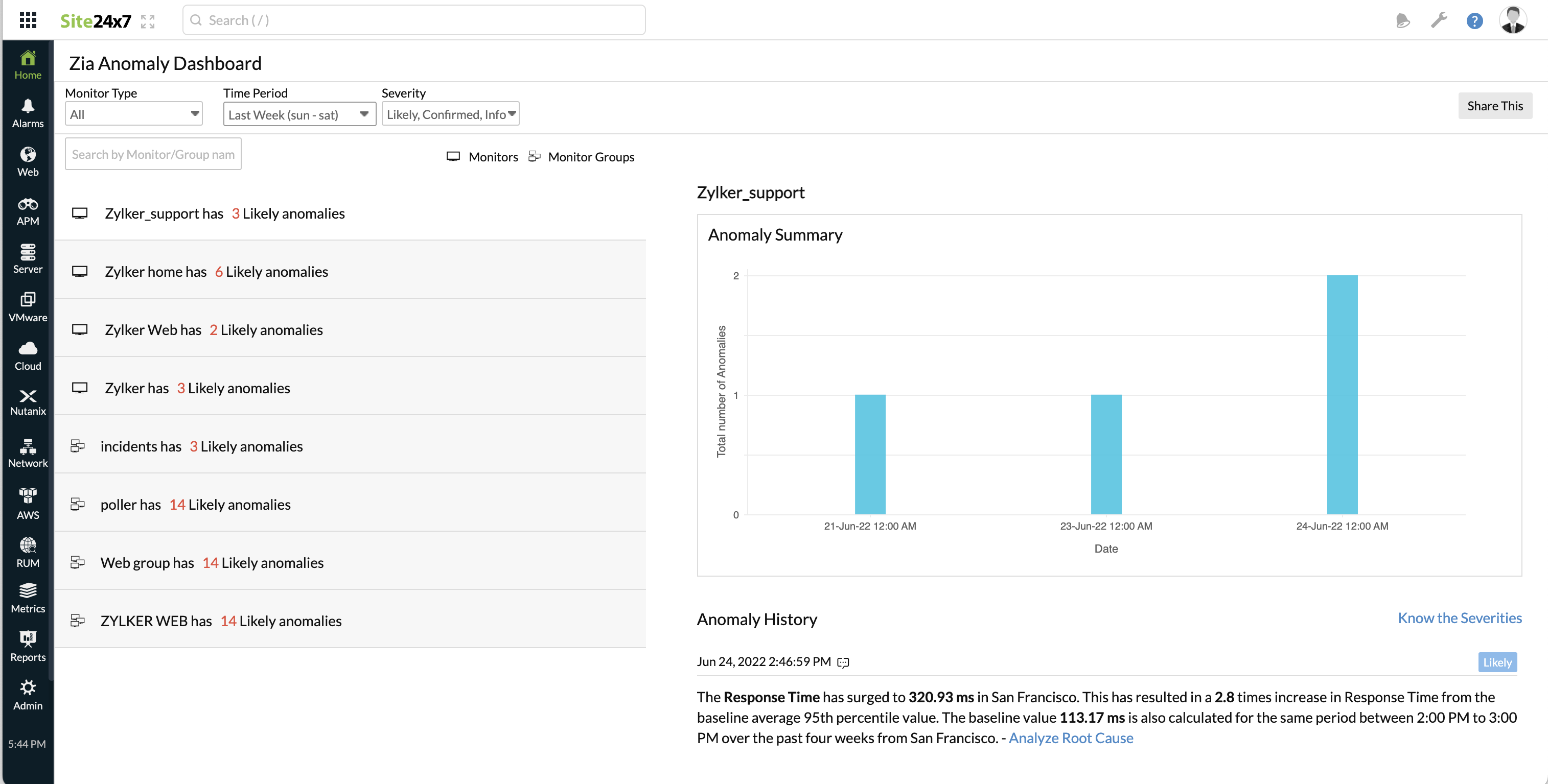Click the Know the Severities link
The width and height of the screenshot is (1548, 784).
1460,617
